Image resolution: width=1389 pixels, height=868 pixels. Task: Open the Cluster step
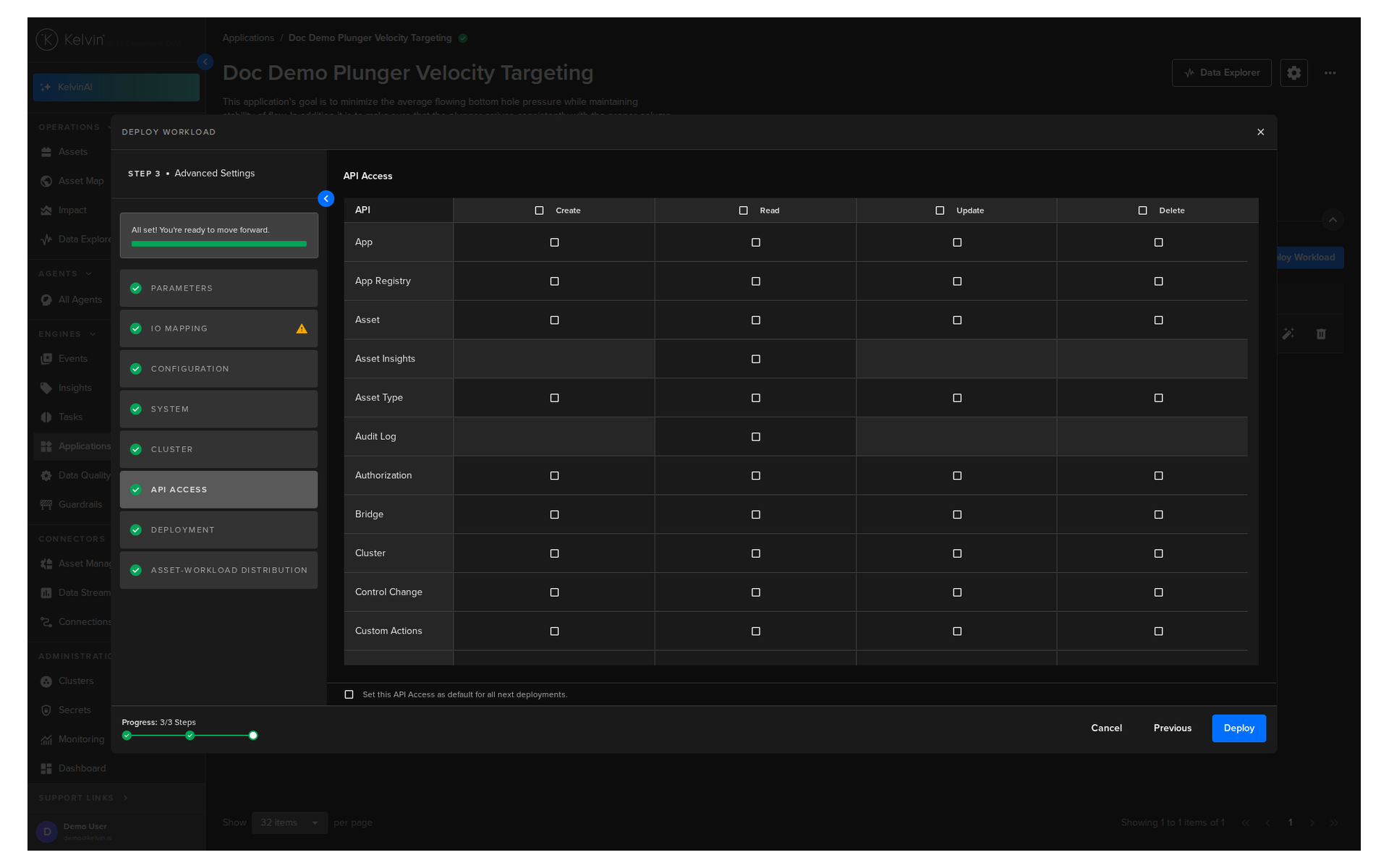click(x=218, y=450)
